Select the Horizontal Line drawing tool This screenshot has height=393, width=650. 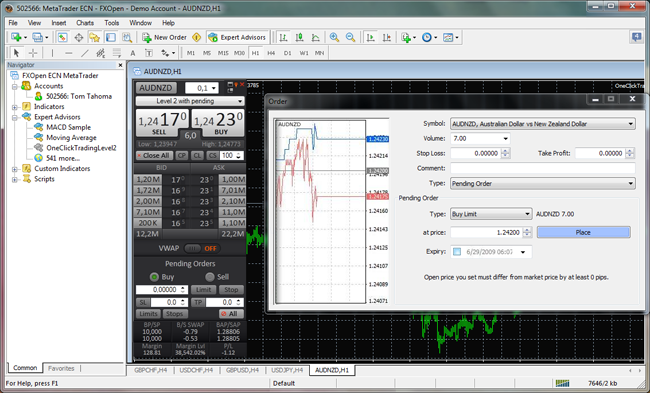click(x=68, y=53)
